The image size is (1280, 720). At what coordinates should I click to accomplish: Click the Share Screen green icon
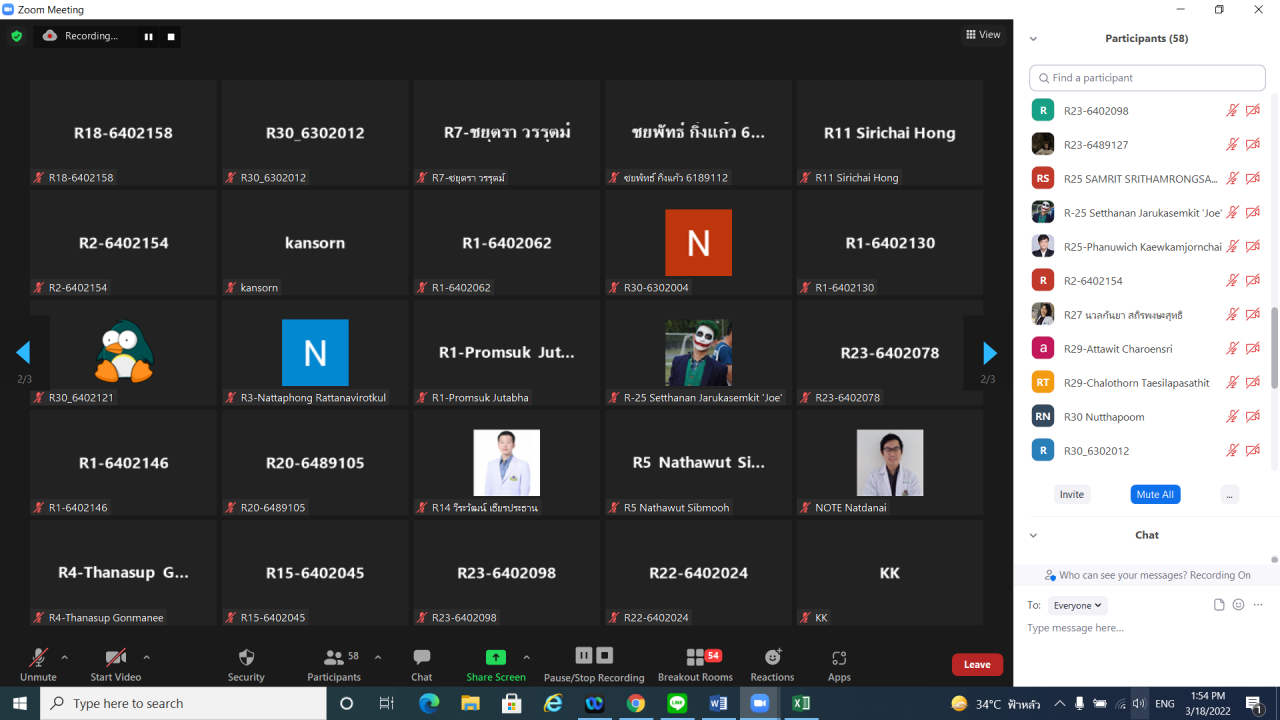point(495,658)
